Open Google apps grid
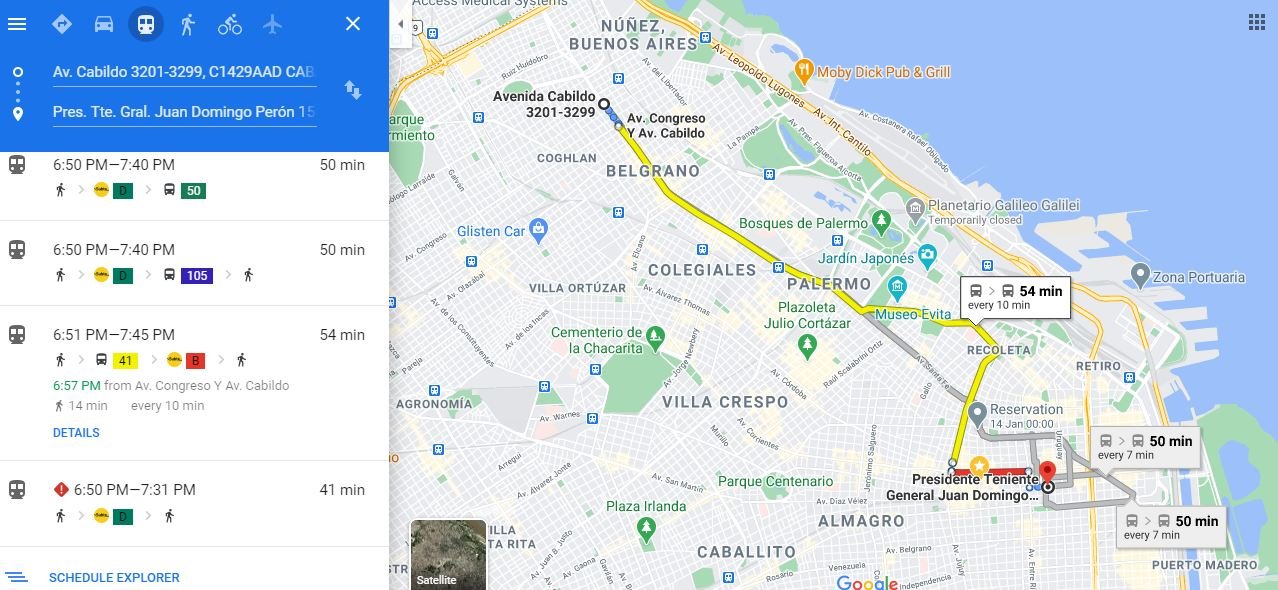The width and height of the screenshot is (1278, 590). (x=1256, y=23)
